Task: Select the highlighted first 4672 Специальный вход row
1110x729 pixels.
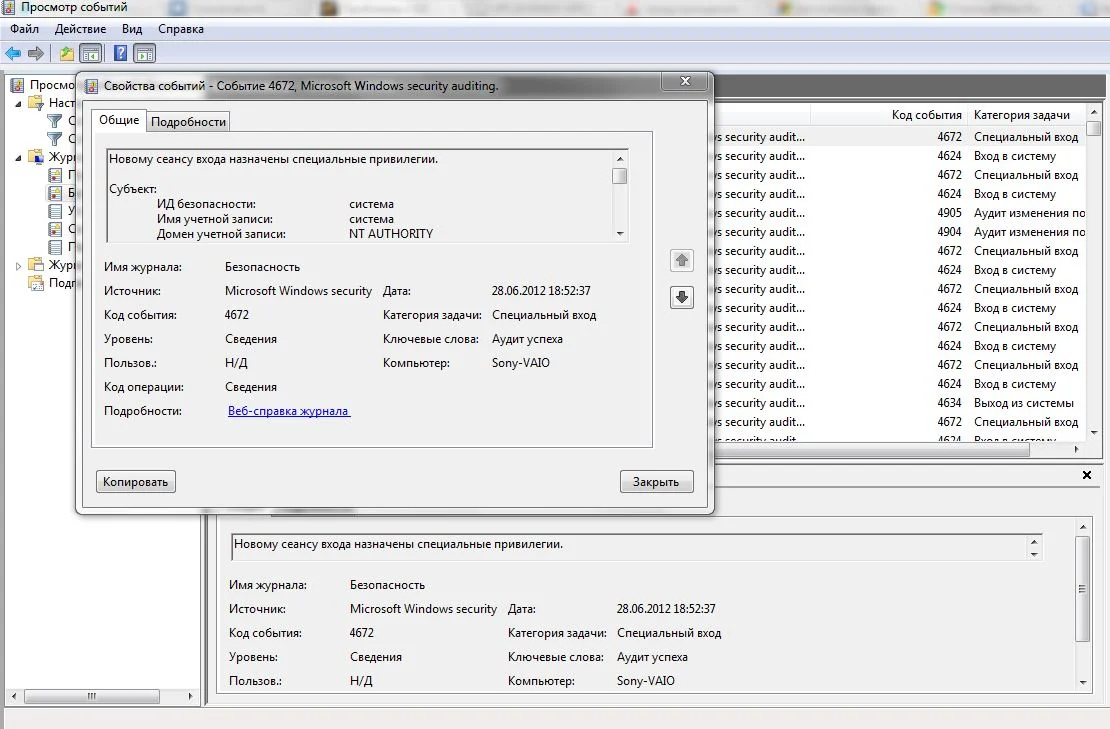Action: (899, 137)
